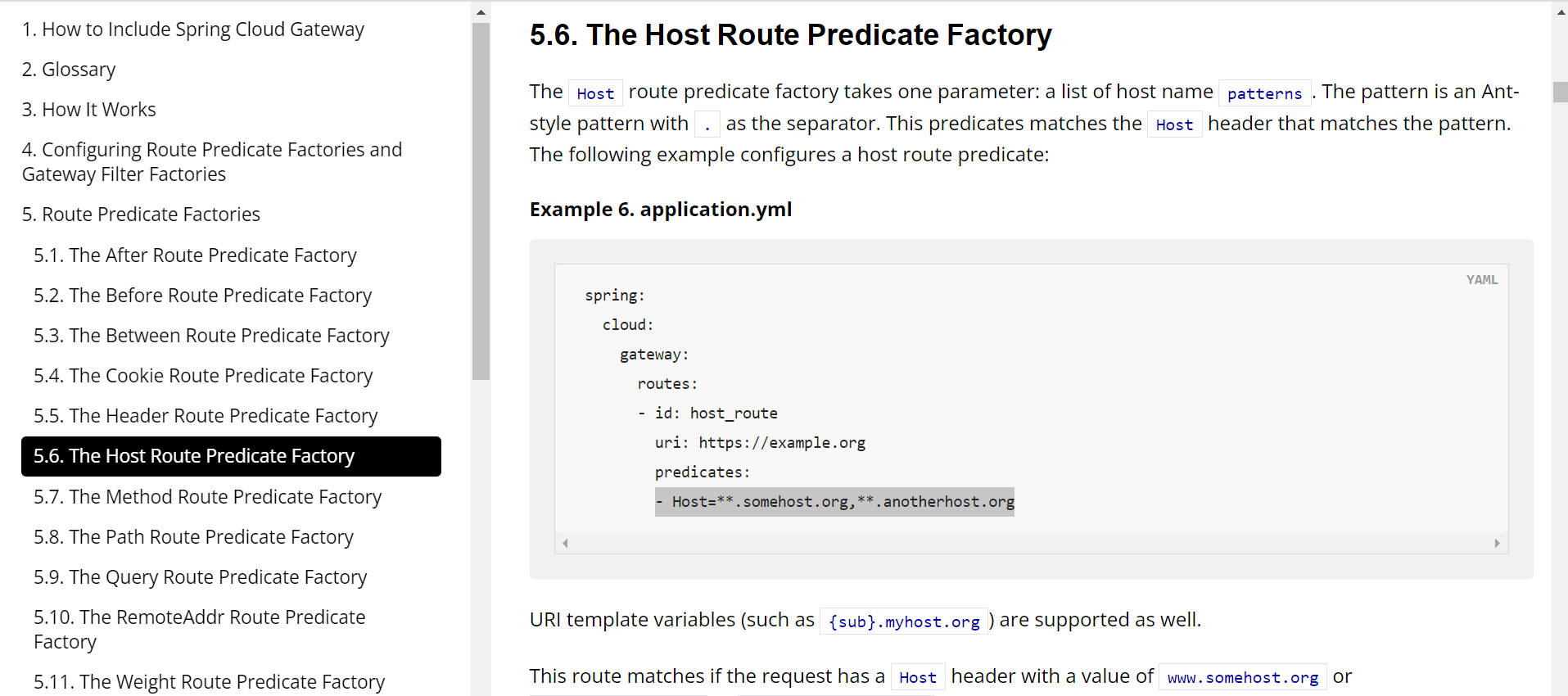Click the code block horizontal scrollbar

1030,543
